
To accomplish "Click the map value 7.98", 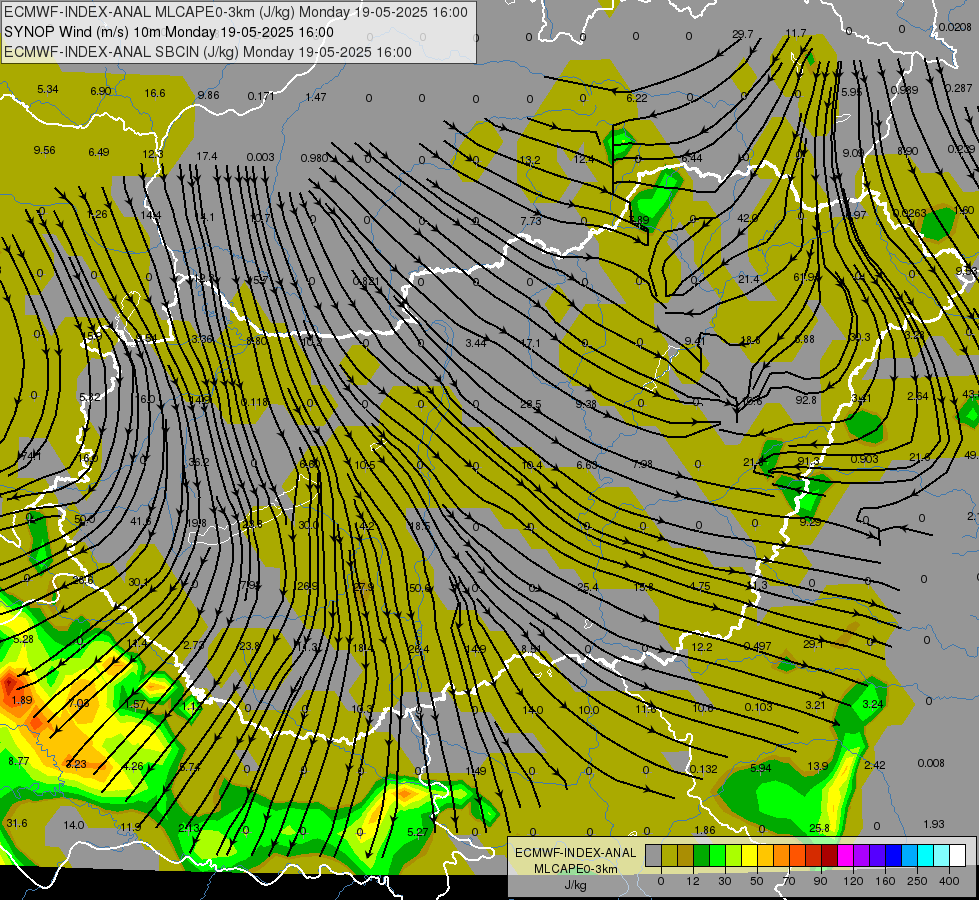I will [642, 464].
